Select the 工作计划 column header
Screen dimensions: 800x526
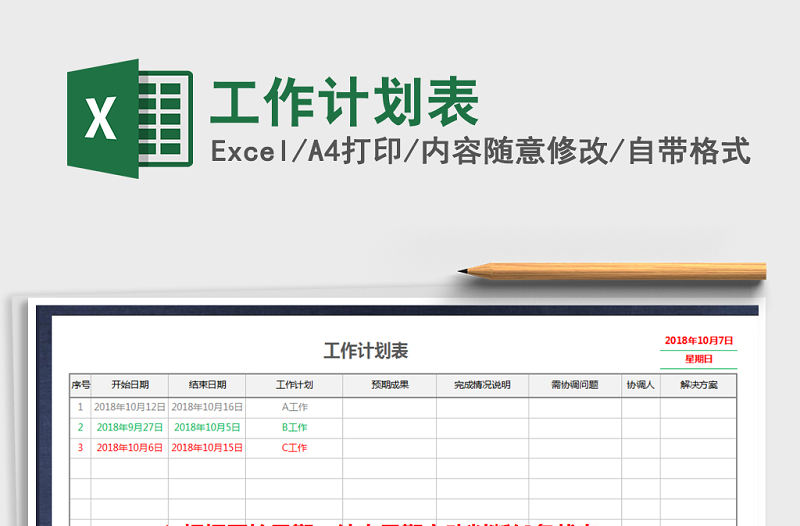(x=294, y=384)
